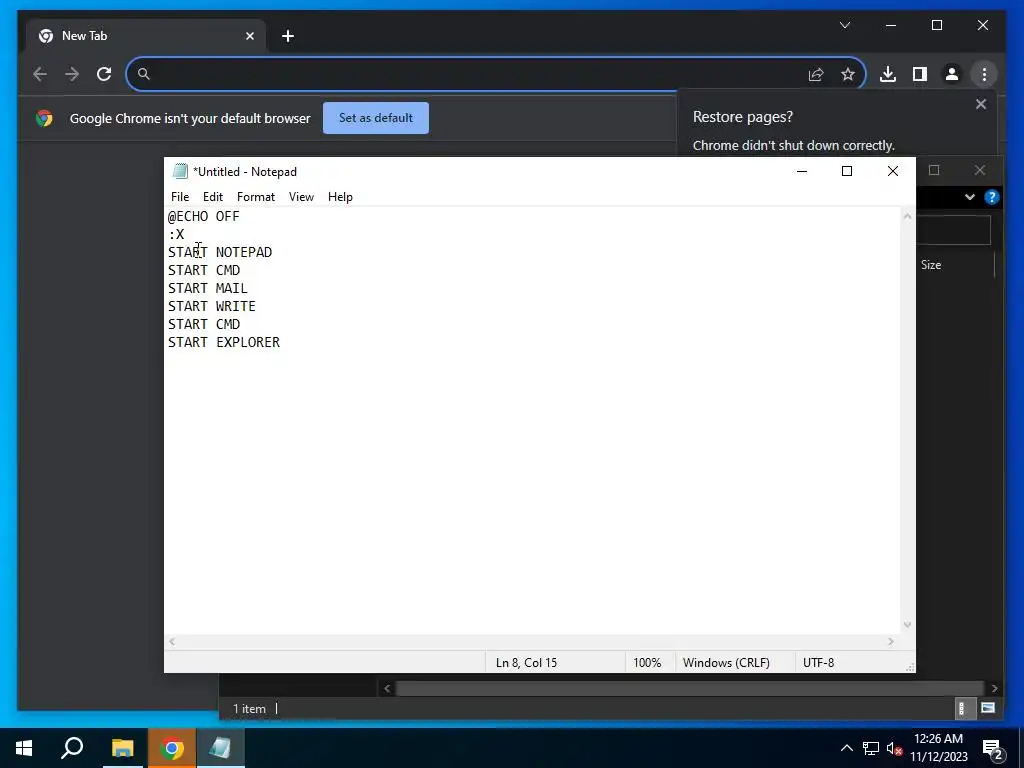Click the muted volume tray icon
Image resolution: width=1024 pixels, height=768 pixels.
click(894, 748)
